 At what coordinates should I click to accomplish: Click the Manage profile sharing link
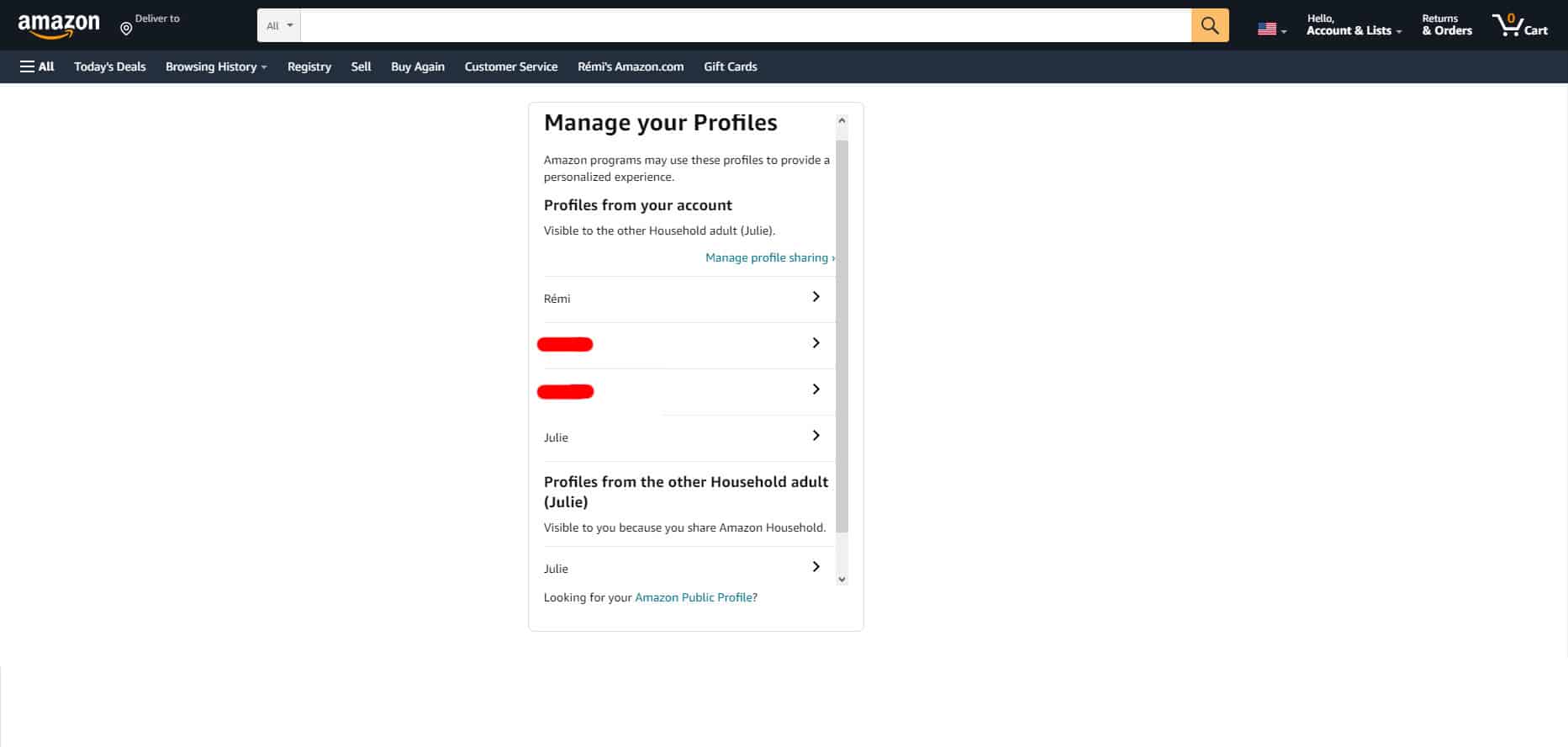pos(769,257)
